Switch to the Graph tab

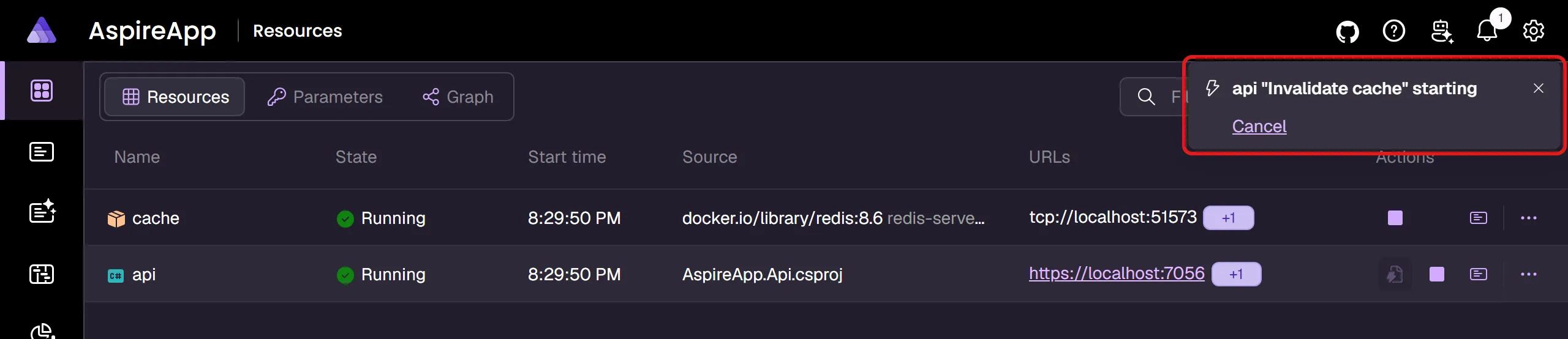click(x=458, y=97)
